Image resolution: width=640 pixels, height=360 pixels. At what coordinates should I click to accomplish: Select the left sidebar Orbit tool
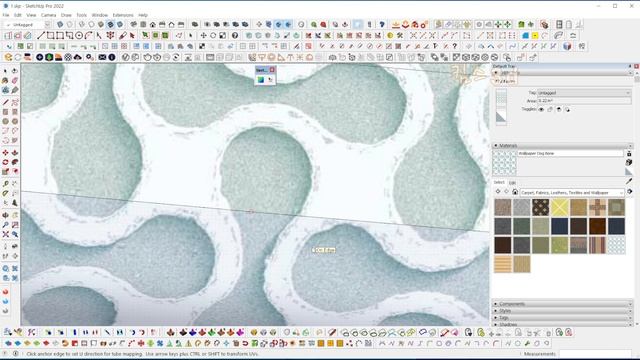click(x=5, y=215)
